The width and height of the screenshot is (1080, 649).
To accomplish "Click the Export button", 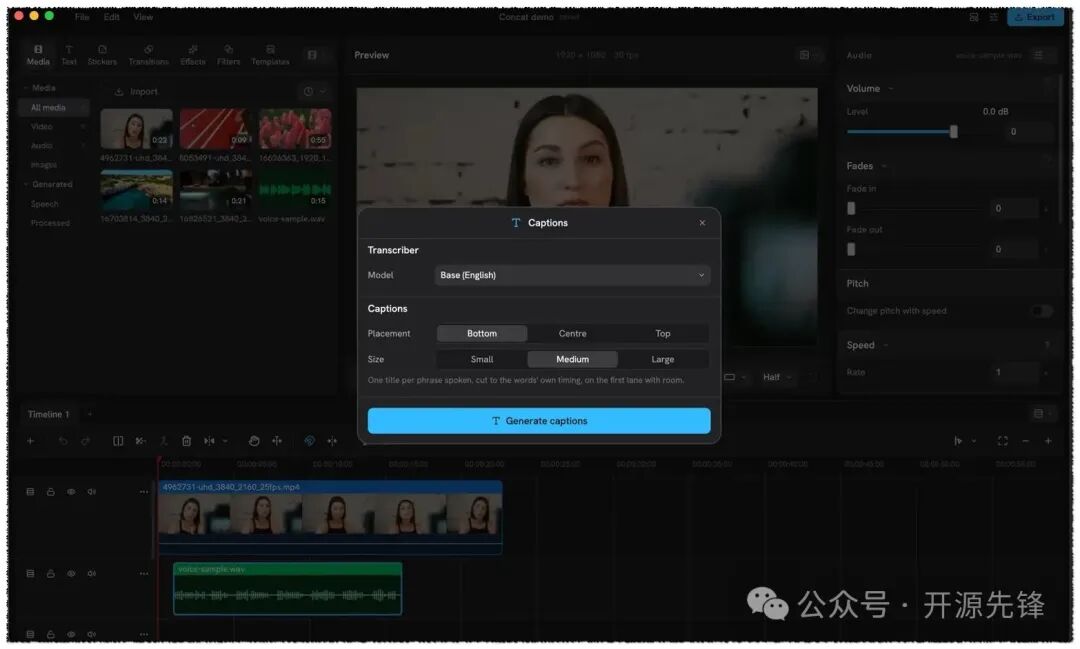I will (x=1035, y=17).
